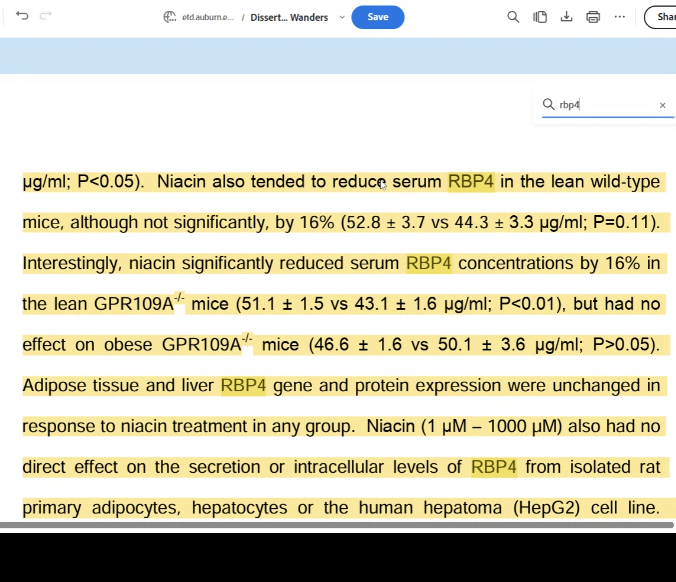Click 'P<0.01' in the text
676x582 pixels.
[528, 304]
